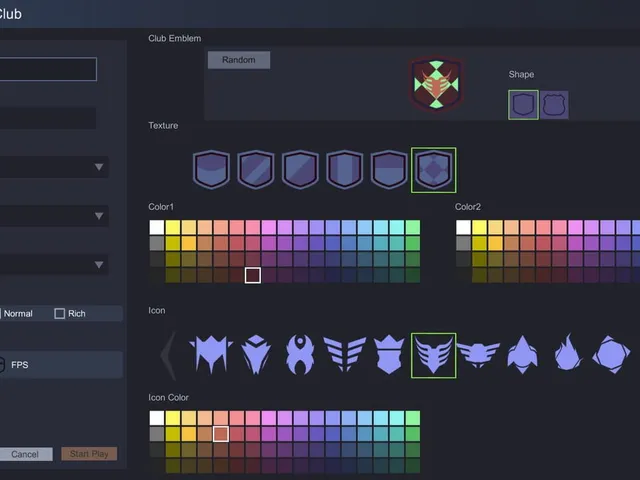Go to previous icon page arrow
Viewport: 640px width, 480px height.
[x=169, y=355]
